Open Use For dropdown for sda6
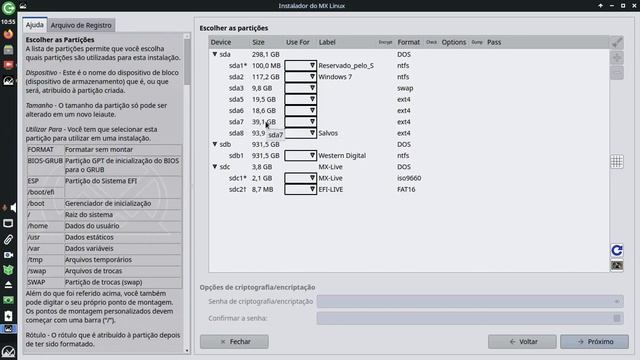Viewport: 640px width, 360px height. click(x=300, y=110)
